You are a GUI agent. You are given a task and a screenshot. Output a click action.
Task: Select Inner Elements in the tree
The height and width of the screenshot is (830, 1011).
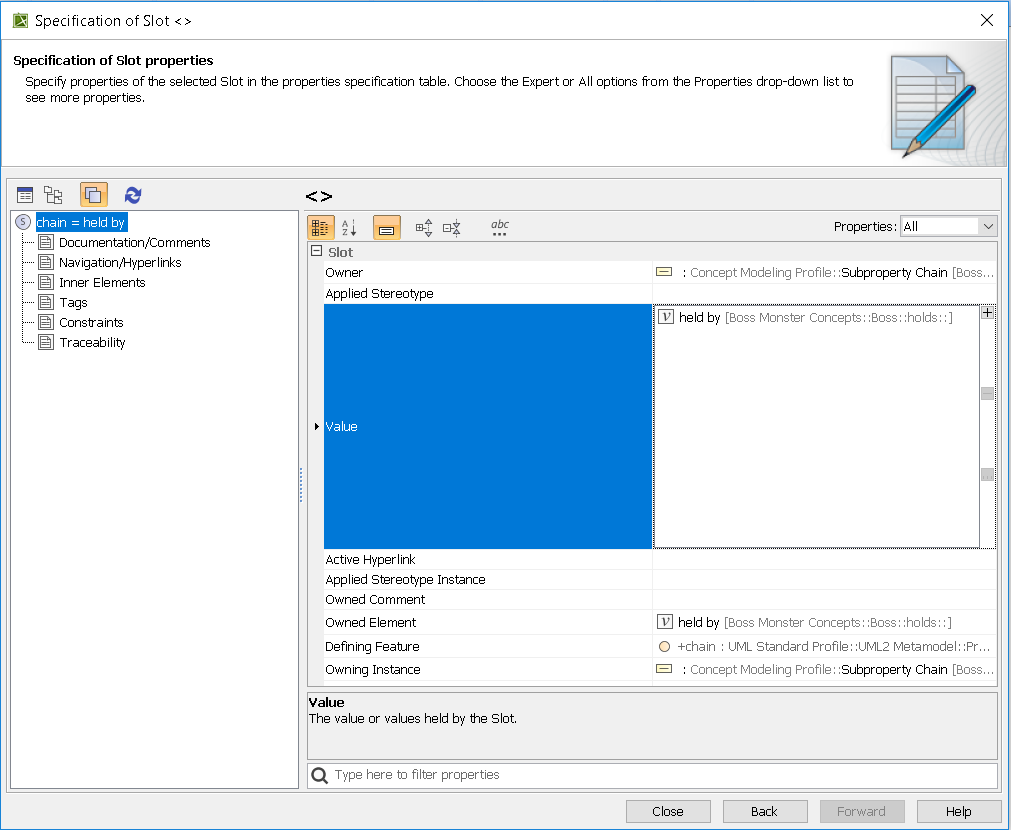click(x=102, y=282)
